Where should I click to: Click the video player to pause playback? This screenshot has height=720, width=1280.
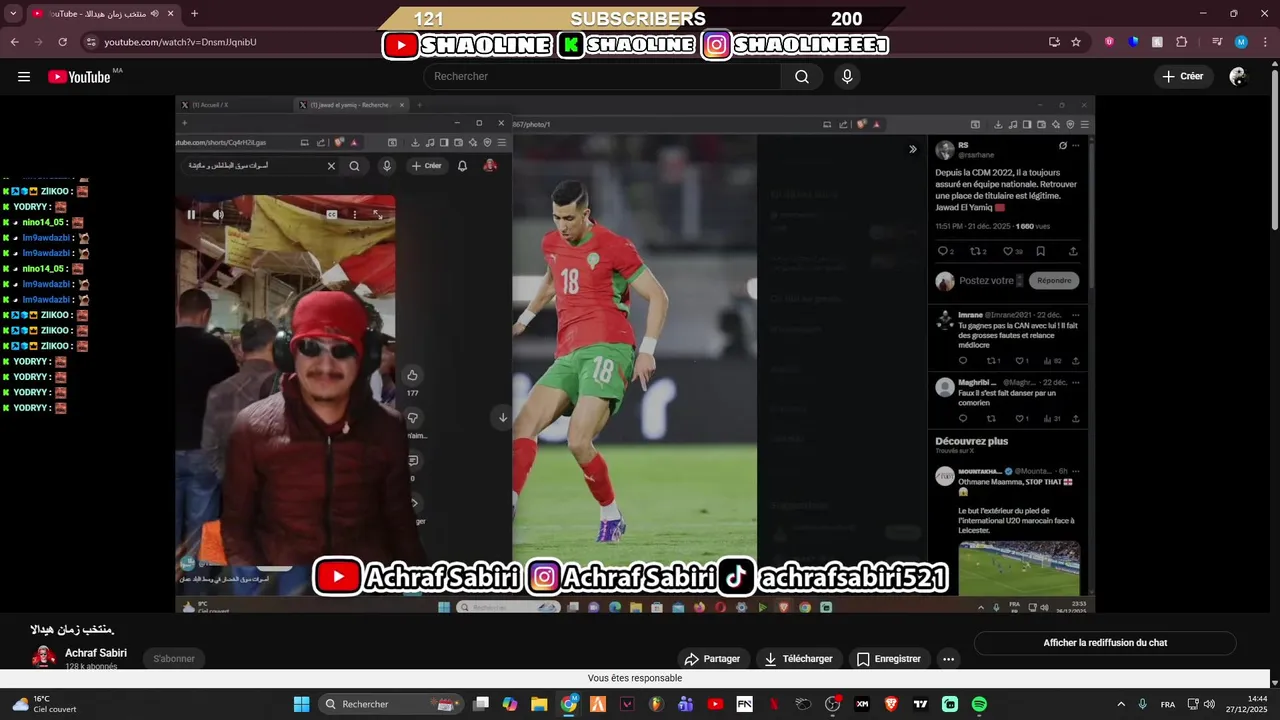[x=635, y=355]
